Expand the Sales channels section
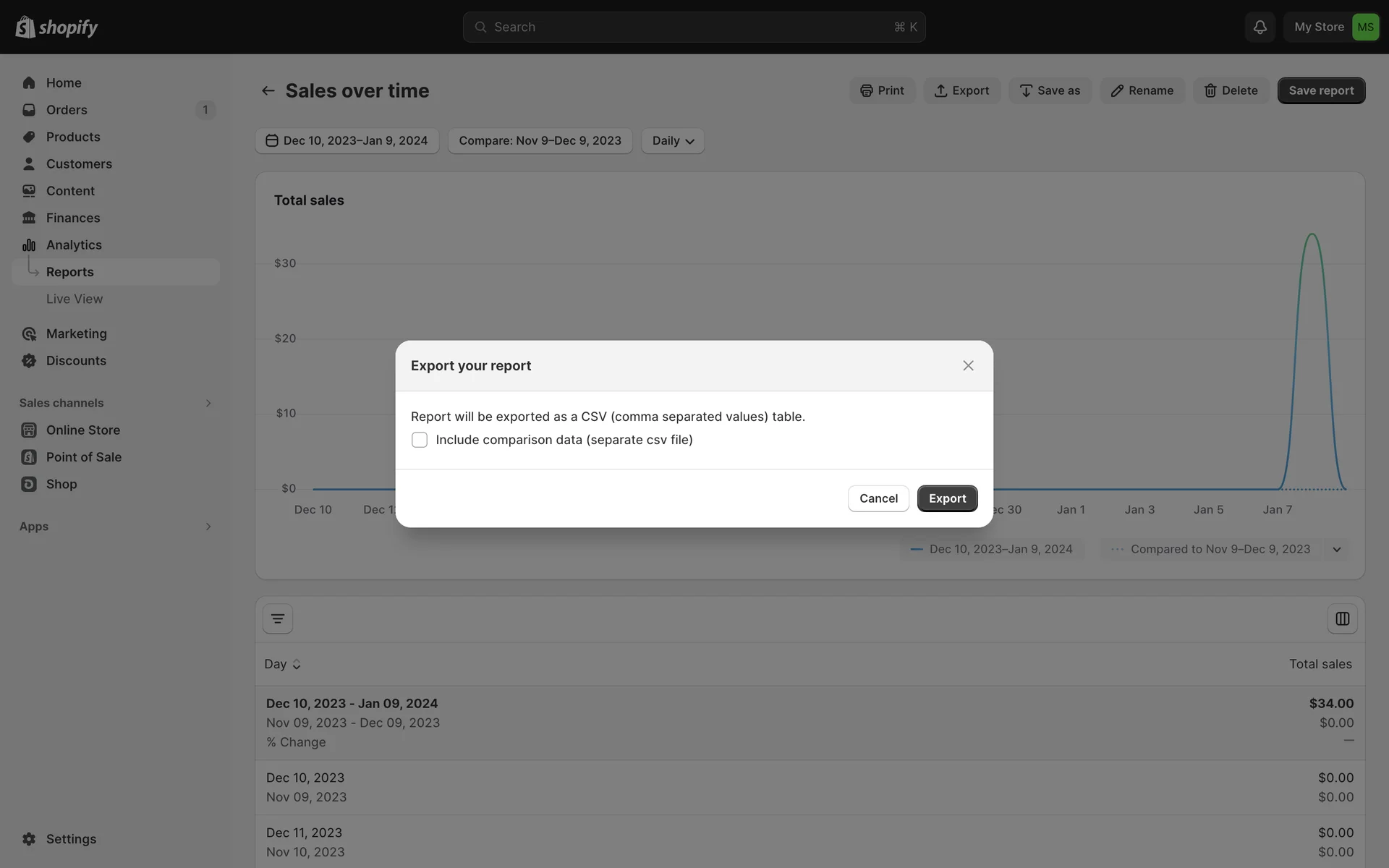Image resolution: width=1389 pixels, height=868 pixels. [x=208, y=403]
